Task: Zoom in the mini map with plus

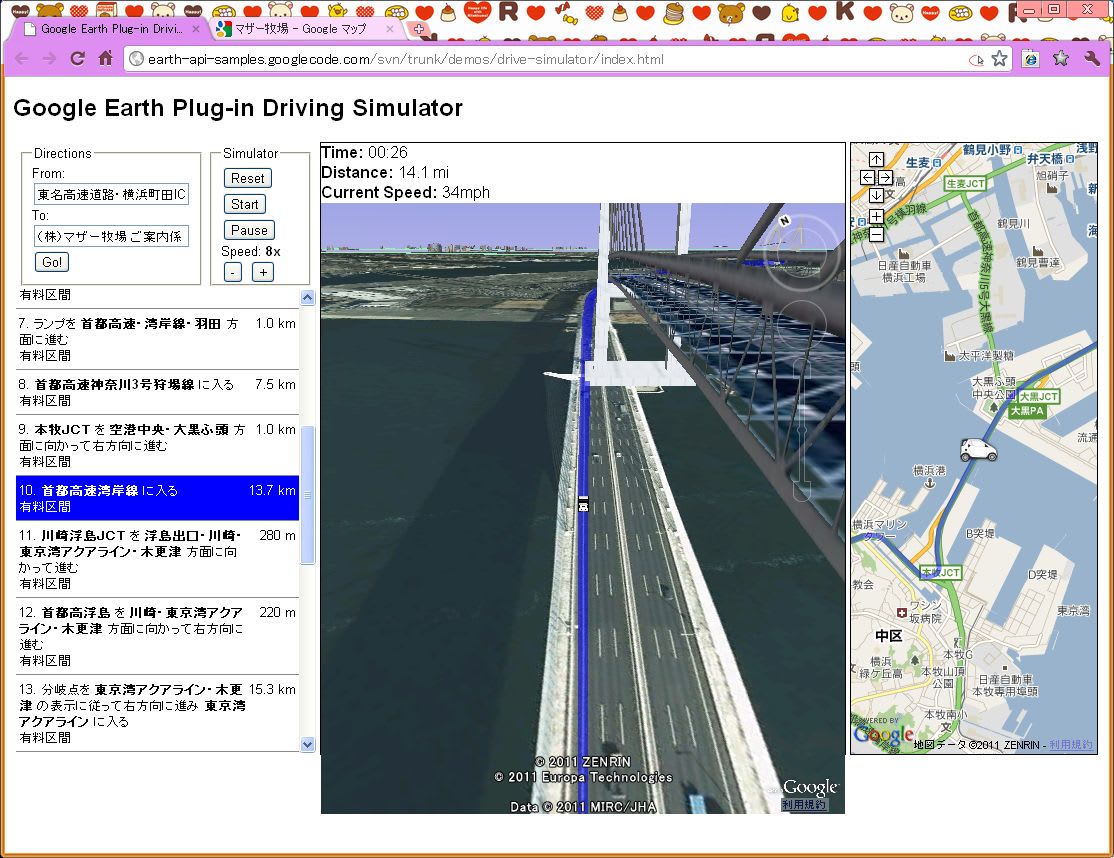Action: 876,216
